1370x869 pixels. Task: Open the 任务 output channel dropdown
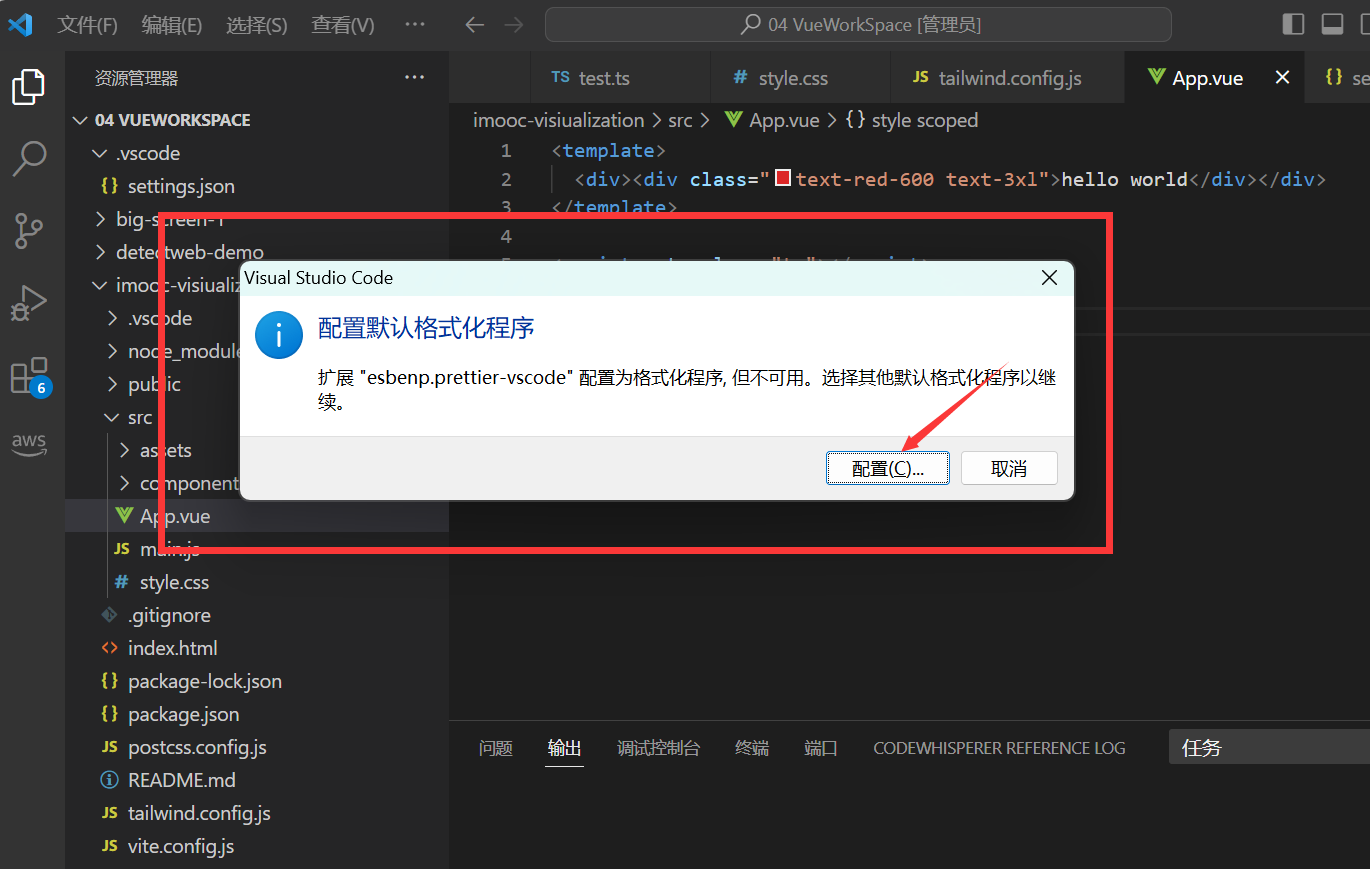tap(1270, 747)
